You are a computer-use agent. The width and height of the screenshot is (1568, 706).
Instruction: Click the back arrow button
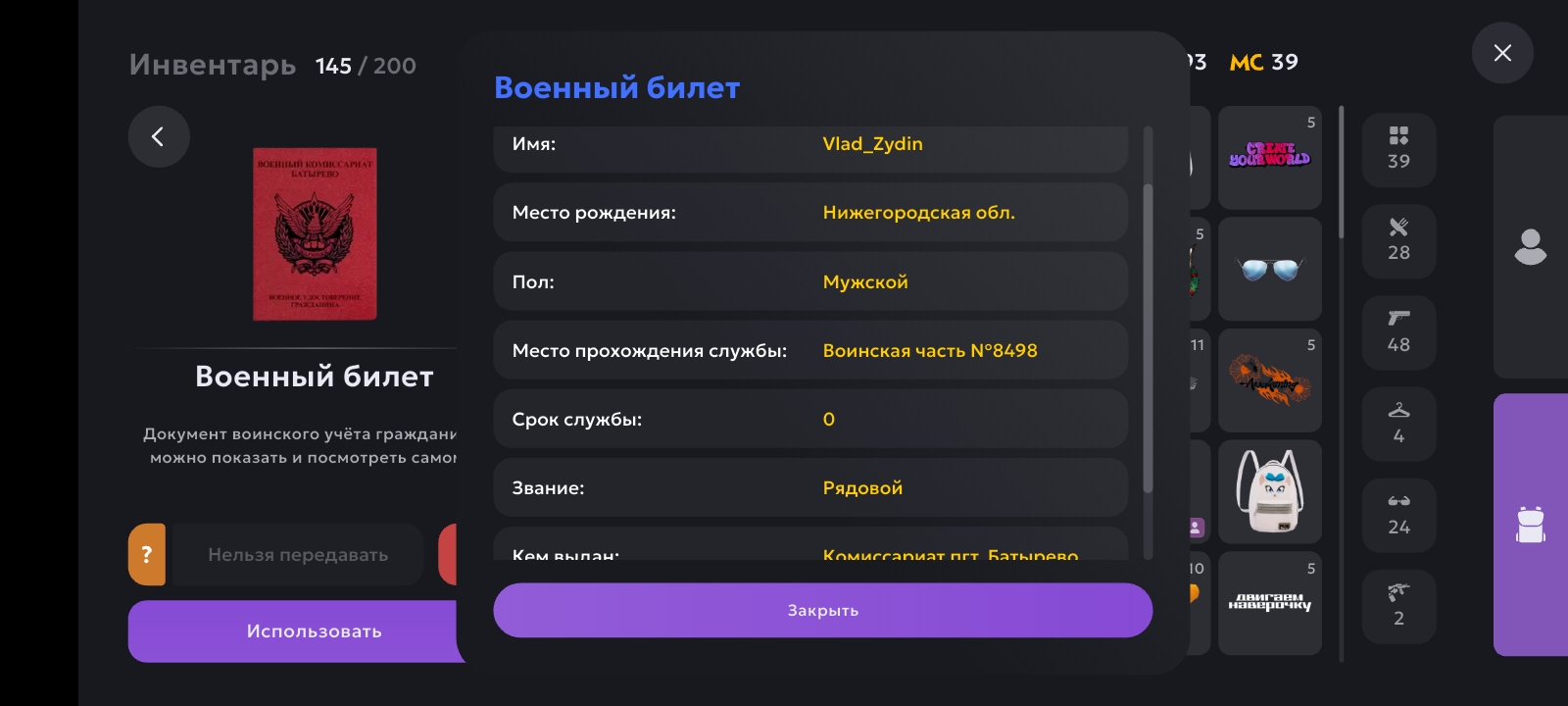158,136
